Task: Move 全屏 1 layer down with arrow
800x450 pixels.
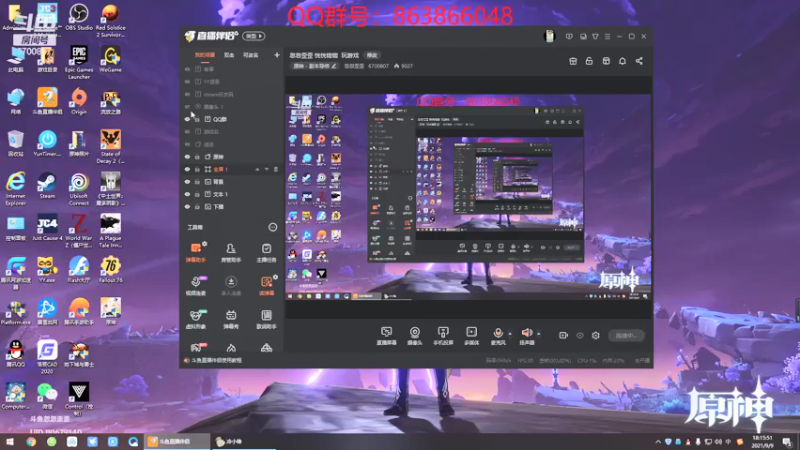Action: (x=266, y=169)
